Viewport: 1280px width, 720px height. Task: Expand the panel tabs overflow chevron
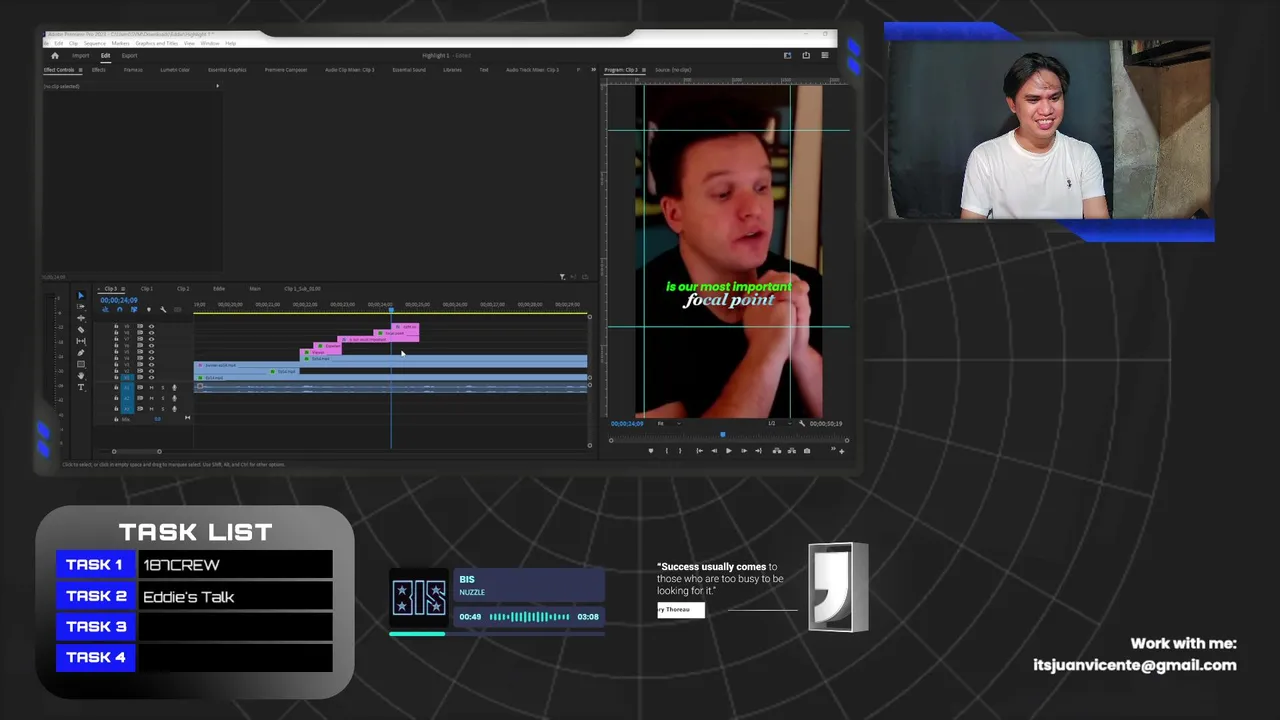[x=593, y=70]
